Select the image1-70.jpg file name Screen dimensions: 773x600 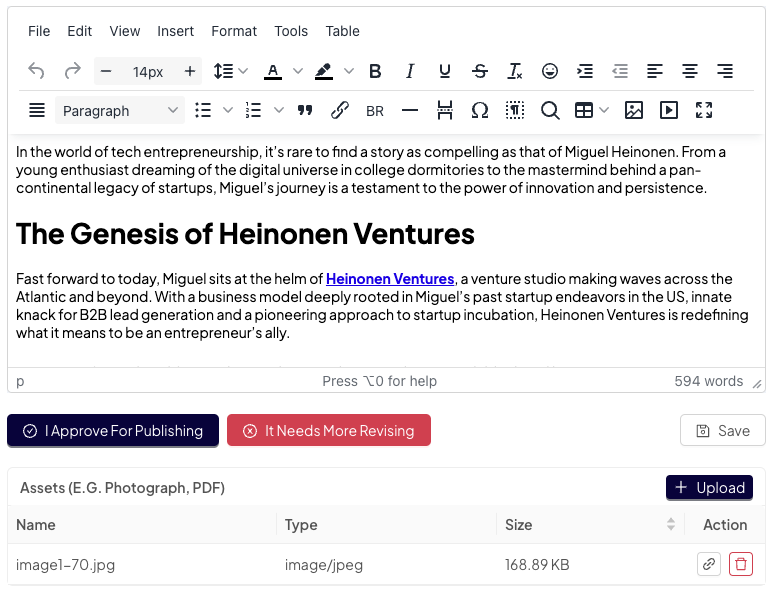click(65, 565)
